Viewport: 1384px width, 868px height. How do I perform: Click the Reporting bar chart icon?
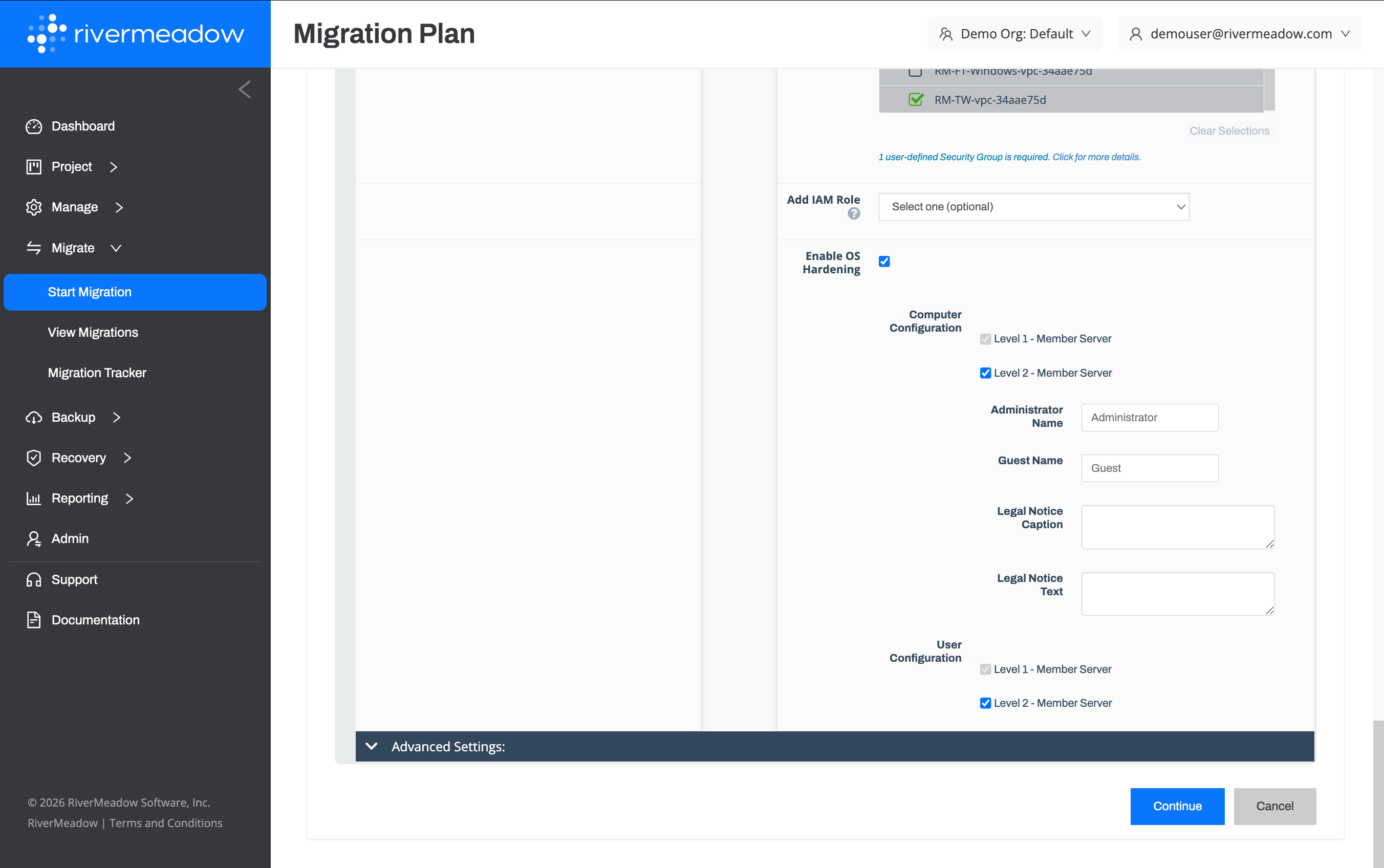point(34,498)
